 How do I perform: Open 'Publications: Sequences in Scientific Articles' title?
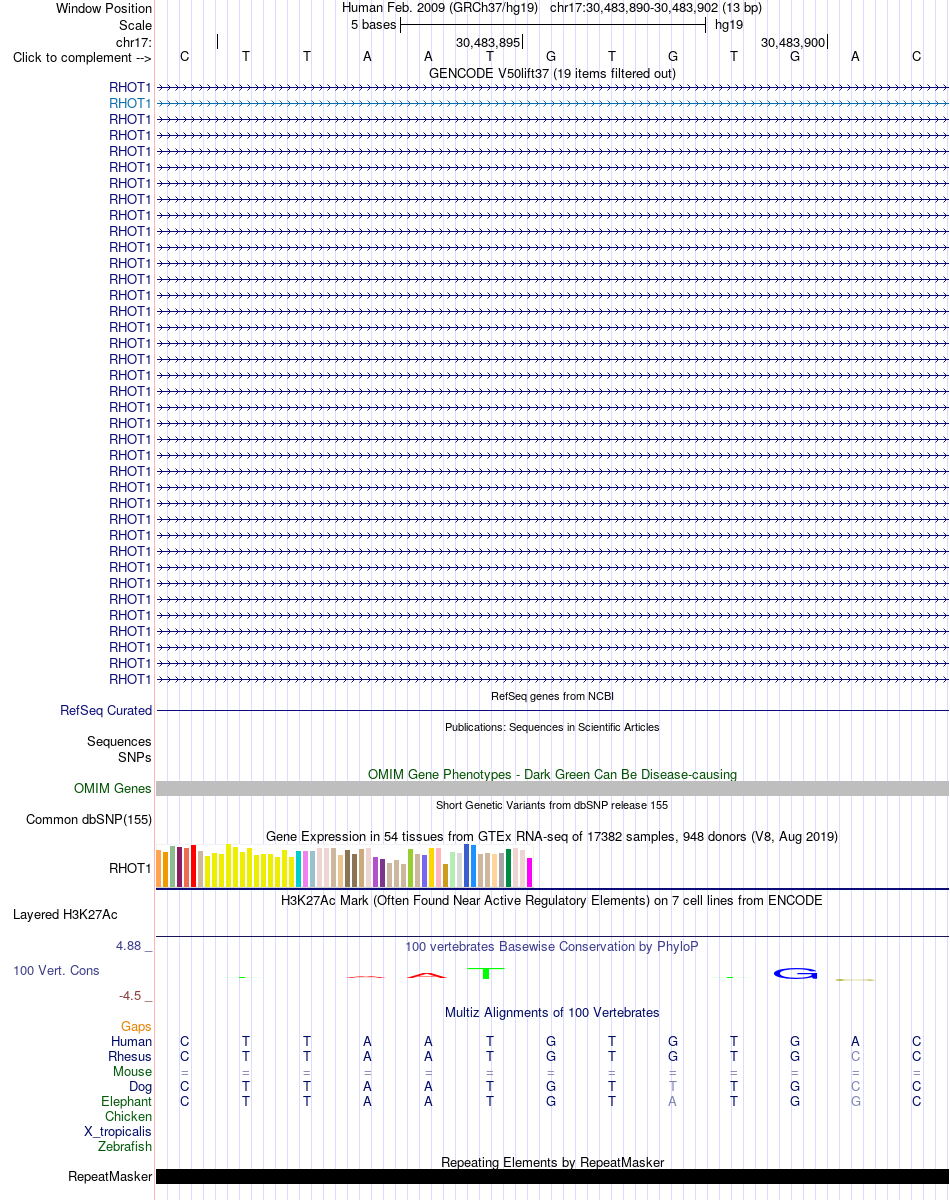click(x=552, y=727)
